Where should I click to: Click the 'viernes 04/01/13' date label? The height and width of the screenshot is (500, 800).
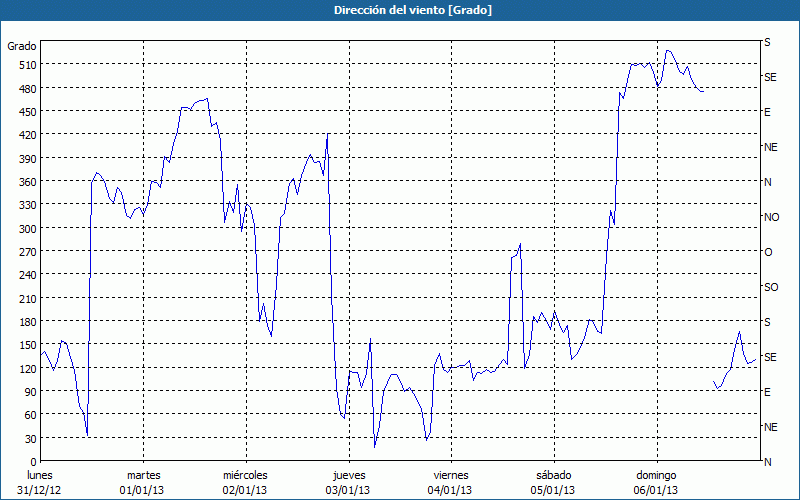pyautogui.click(x=451, y=482)
